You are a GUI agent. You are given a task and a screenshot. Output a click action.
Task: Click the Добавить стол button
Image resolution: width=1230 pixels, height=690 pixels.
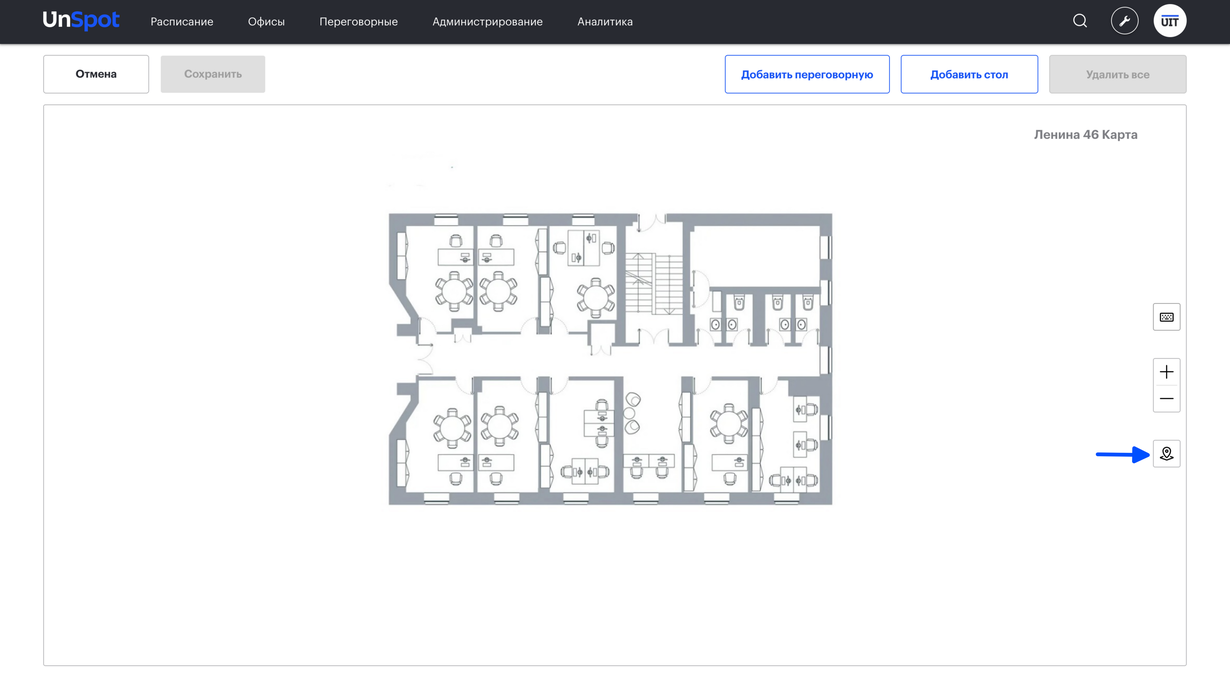click(969, 74)
